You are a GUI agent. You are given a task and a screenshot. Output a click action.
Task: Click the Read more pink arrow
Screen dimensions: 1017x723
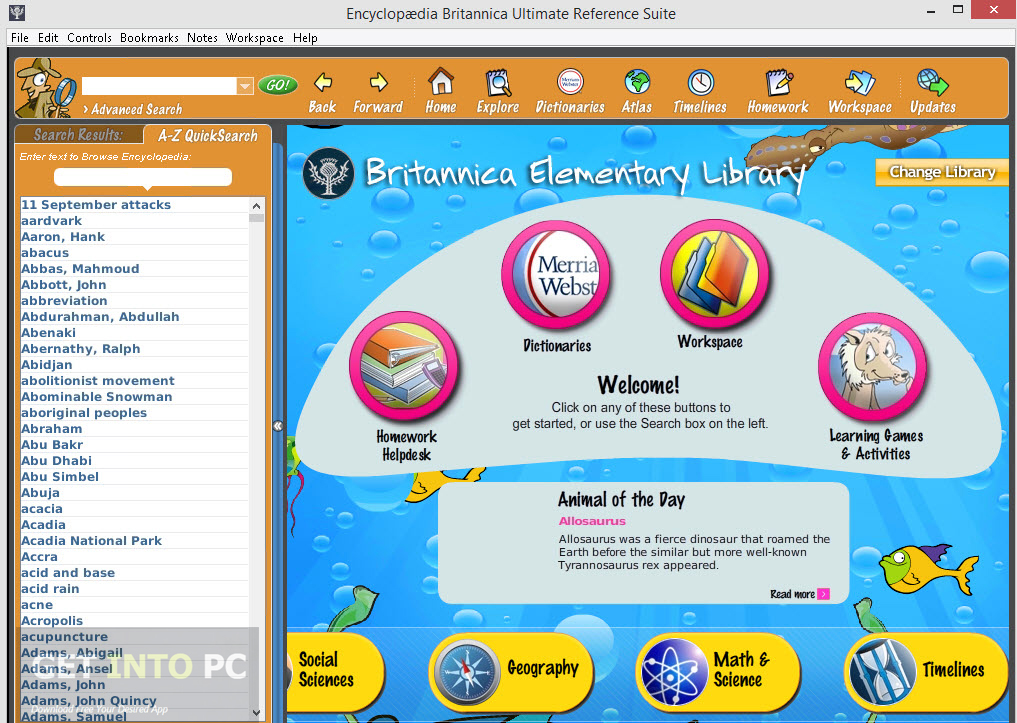823,594
